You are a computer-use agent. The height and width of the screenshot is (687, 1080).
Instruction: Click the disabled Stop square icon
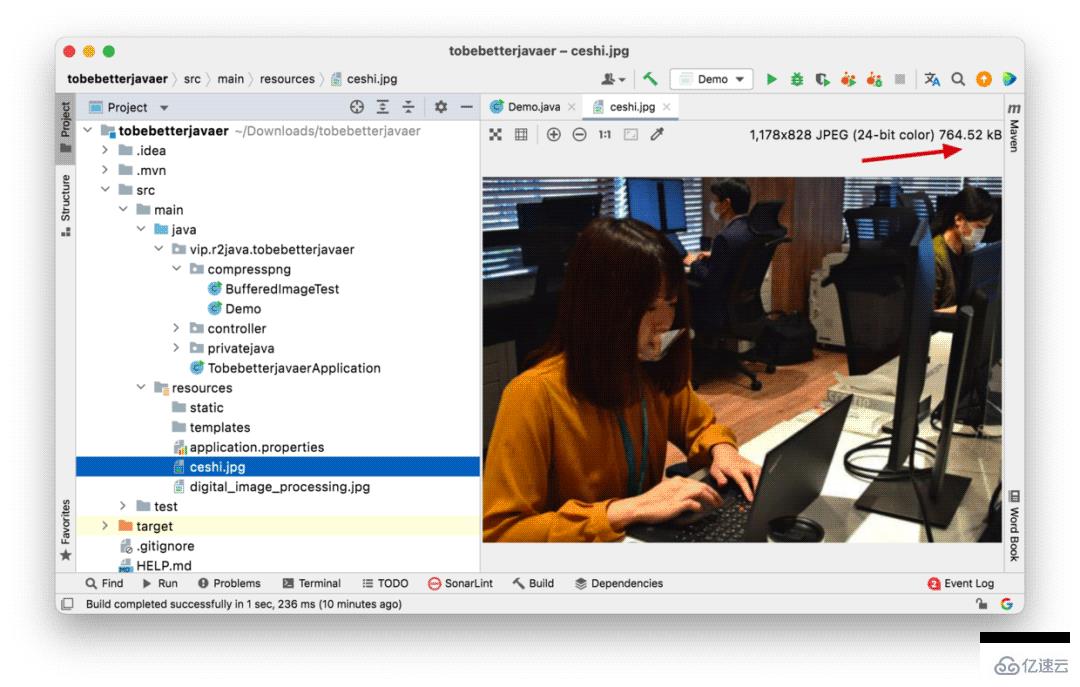point(900,79)
